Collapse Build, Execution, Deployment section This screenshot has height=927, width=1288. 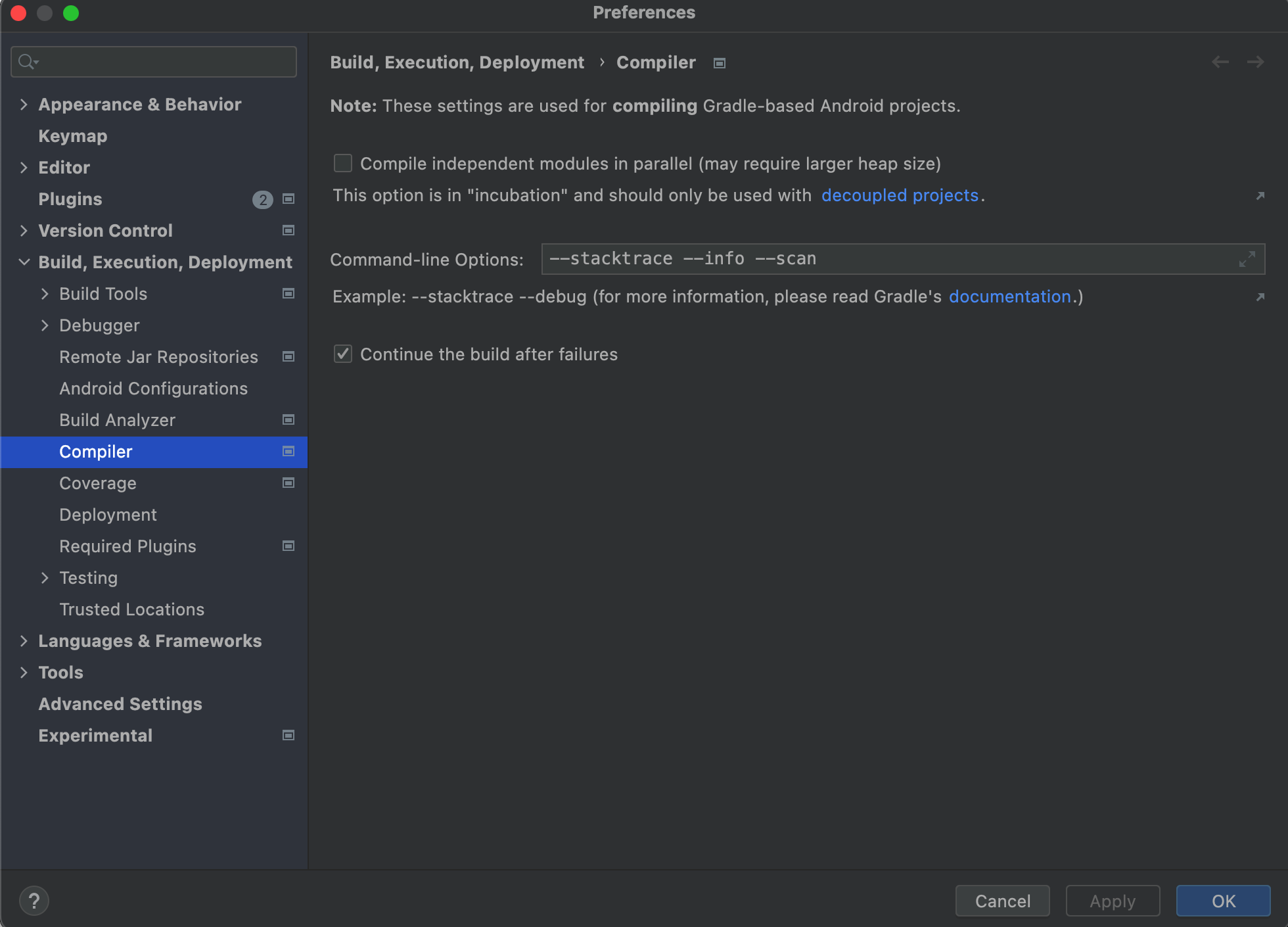tap(24, 262)
